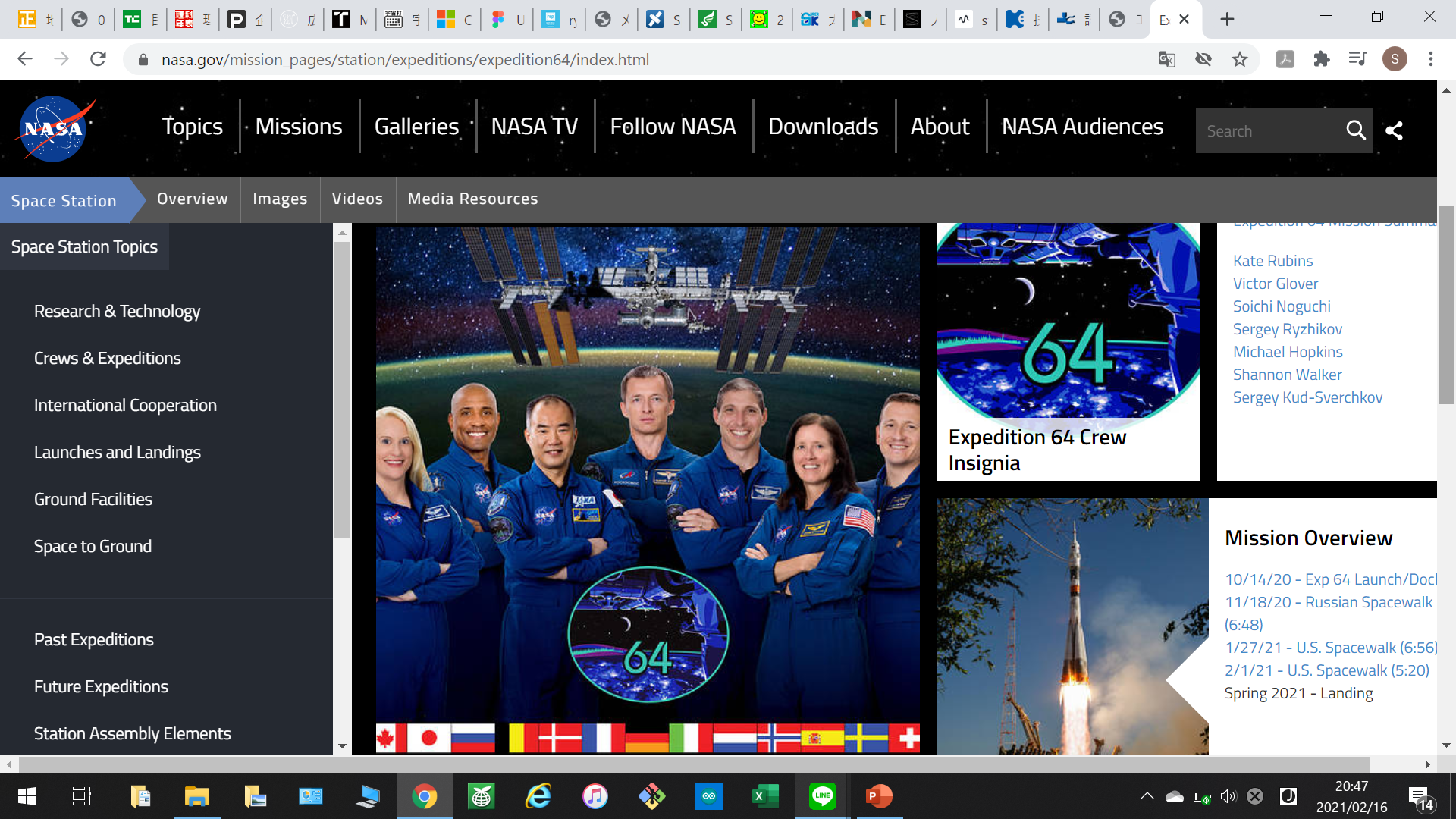
Task: Click the horizontal scrollbar right arrow
Action: point(1427,764)
